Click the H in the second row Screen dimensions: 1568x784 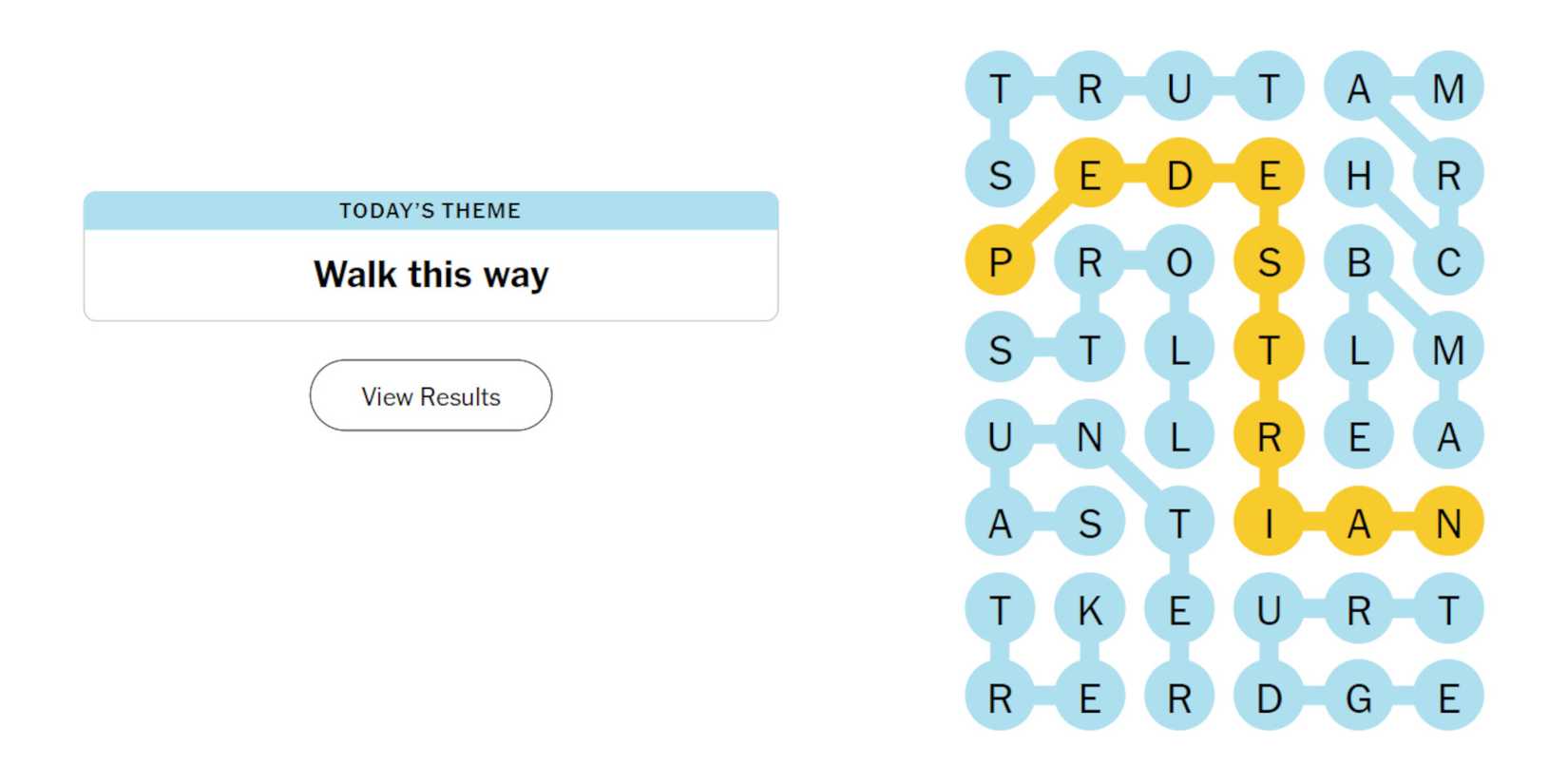(1359, 174)
